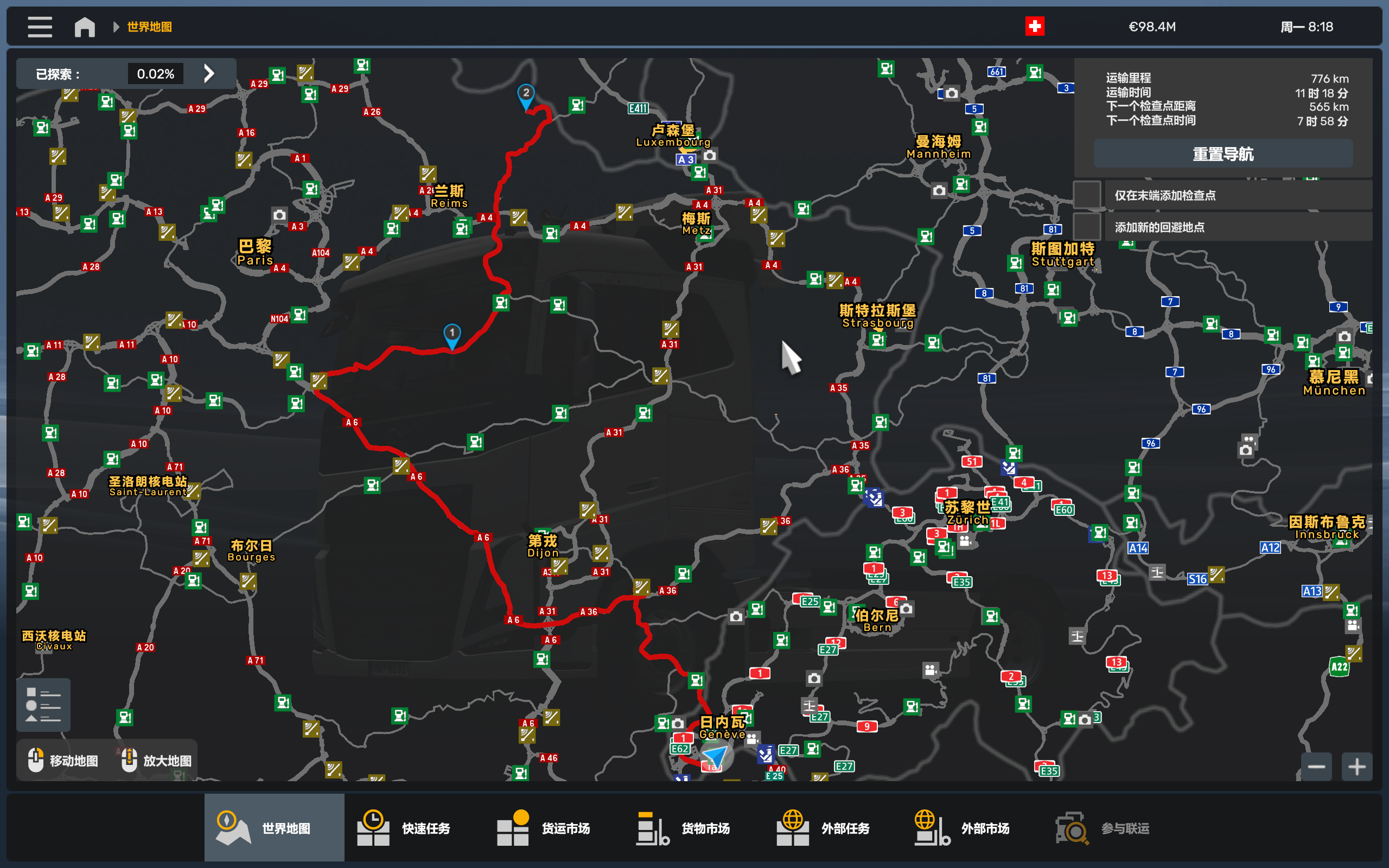1389x868 pixels.
Task: Click the 兰斯 Reims city label
Action: 449,196
